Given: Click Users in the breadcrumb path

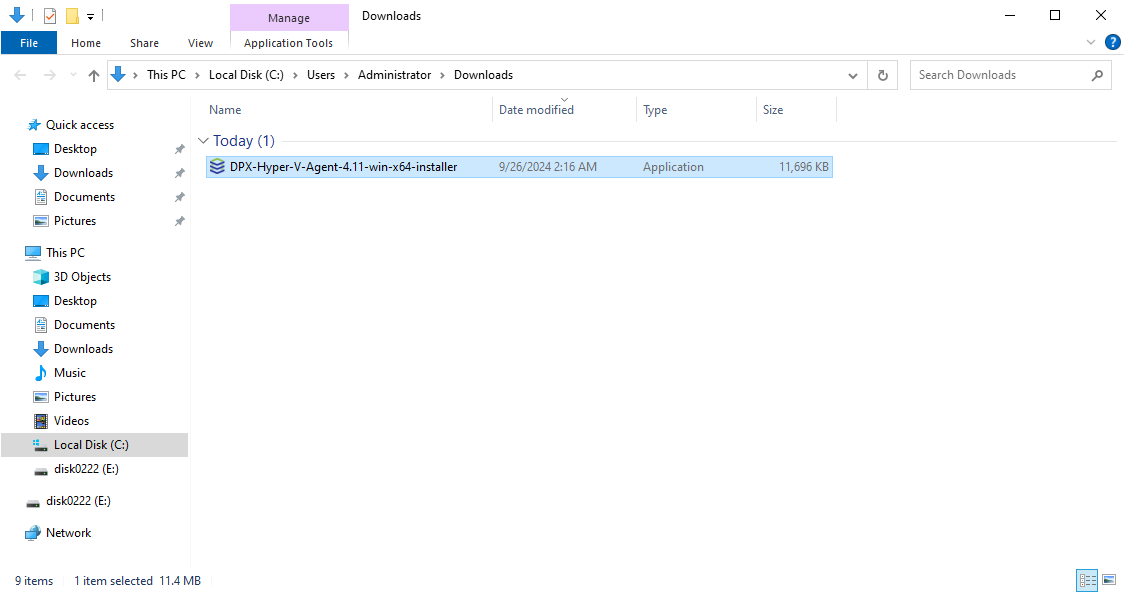Looking at the screenshot, I should [x=321, y=75].
